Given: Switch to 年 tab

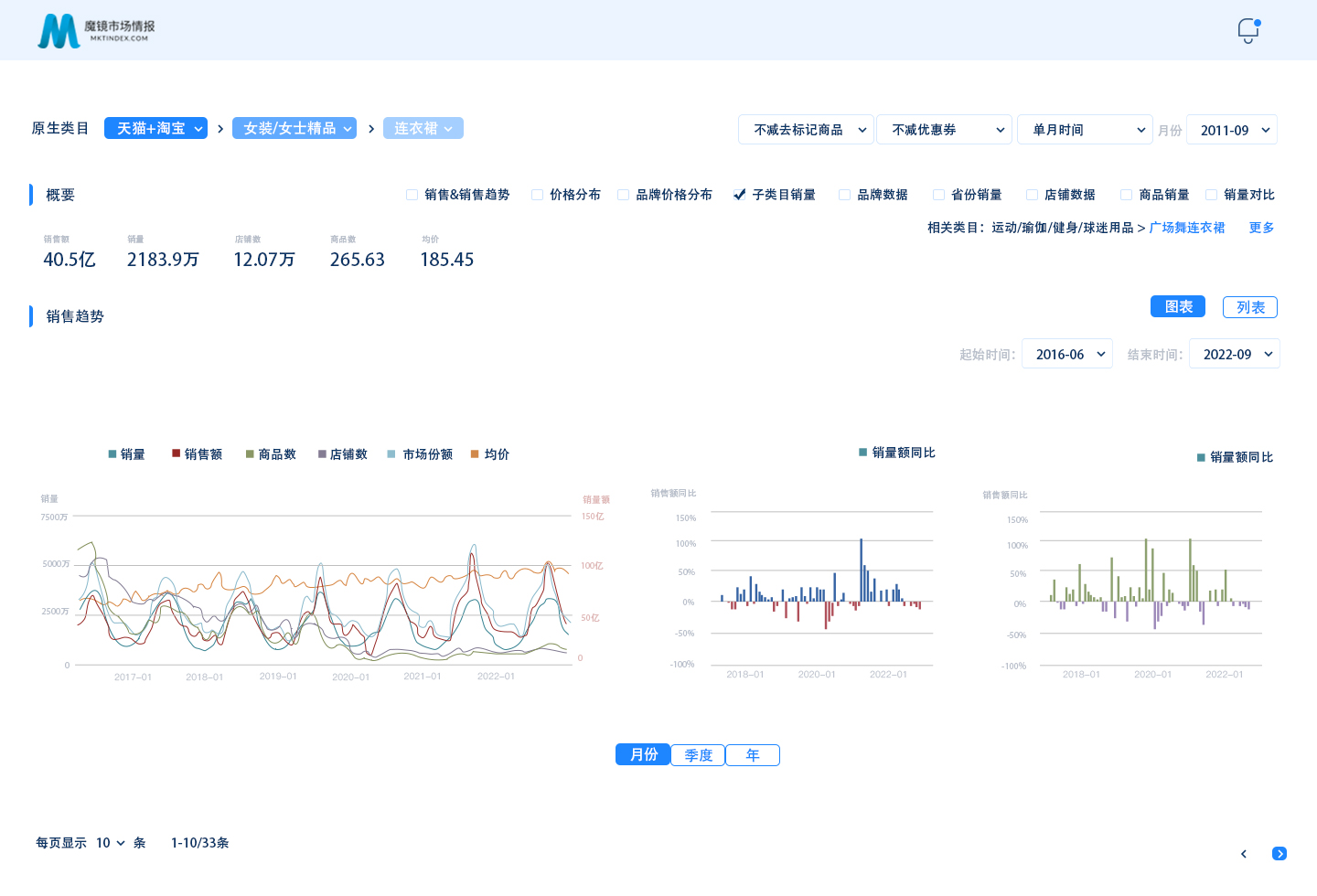Looking at the screenshot, I should pos(752,755).
